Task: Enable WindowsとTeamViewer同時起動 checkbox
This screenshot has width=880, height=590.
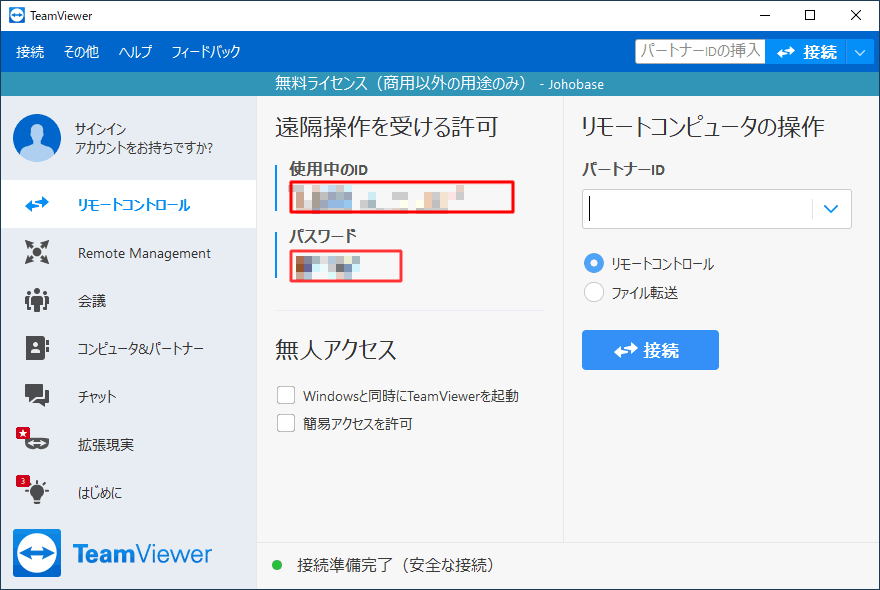Action: (x=286, y=395)
